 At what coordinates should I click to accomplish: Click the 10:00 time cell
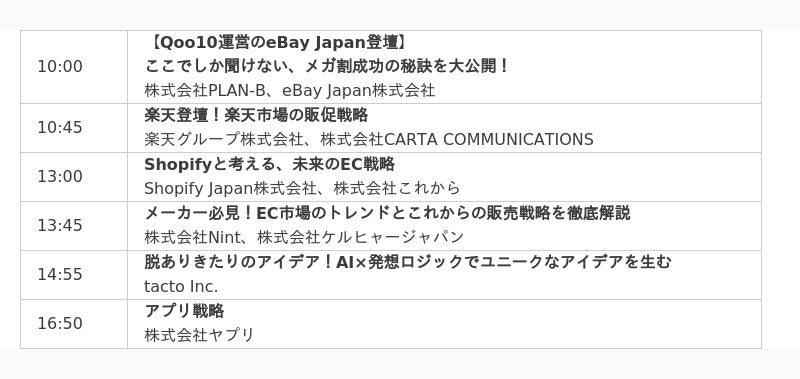click(x=60, y=67)
